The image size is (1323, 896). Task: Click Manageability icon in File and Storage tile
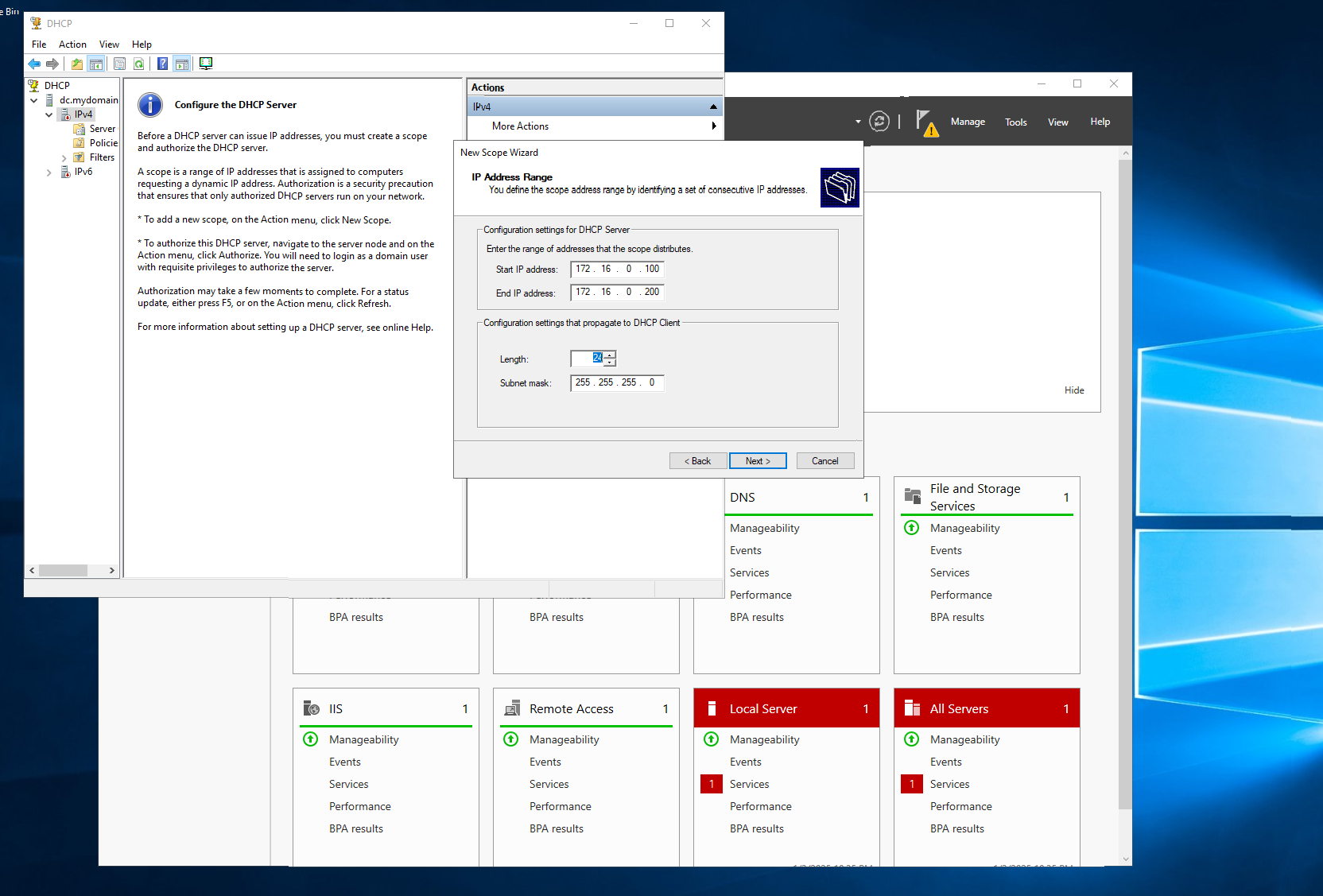click(912, 528)
